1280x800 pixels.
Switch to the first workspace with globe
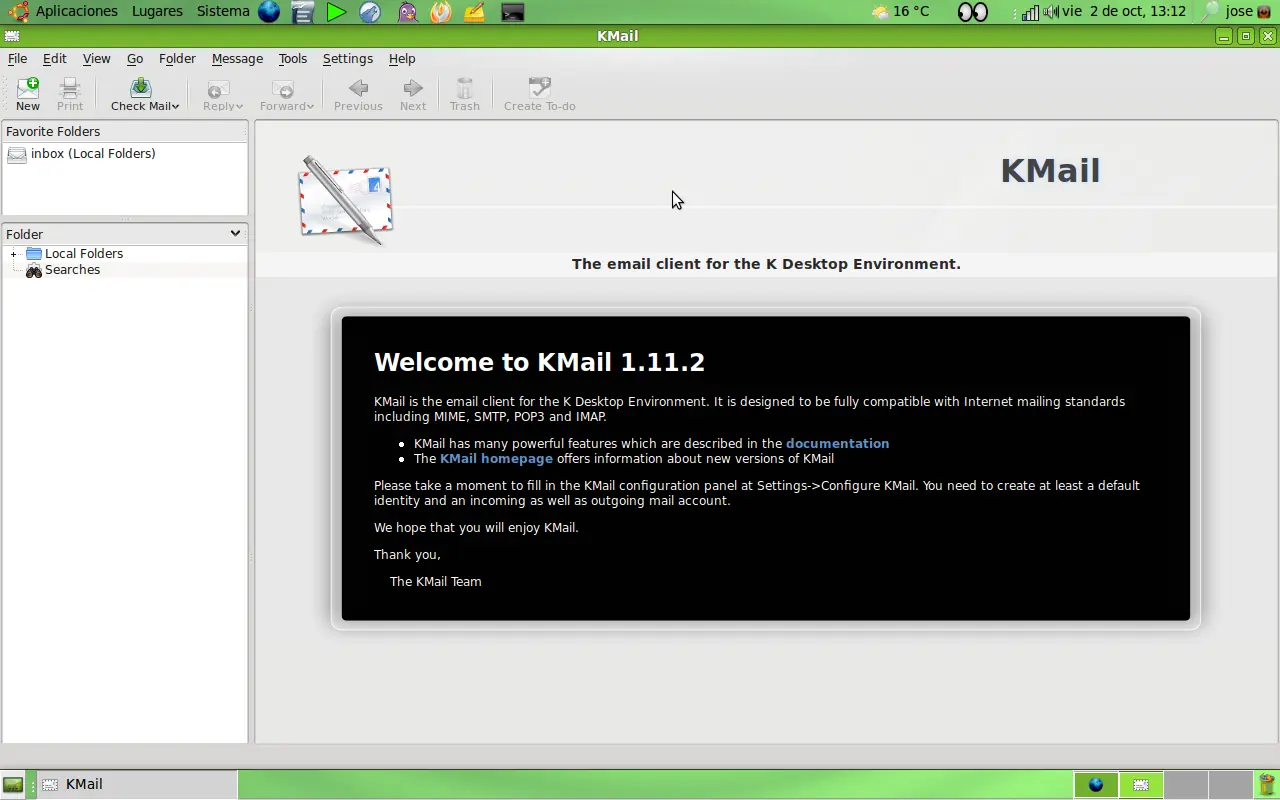point(1096,785)
